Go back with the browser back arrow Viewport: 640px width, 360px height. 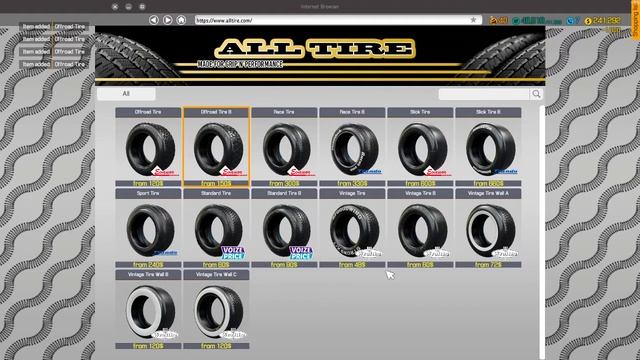[x=153, y=20]
